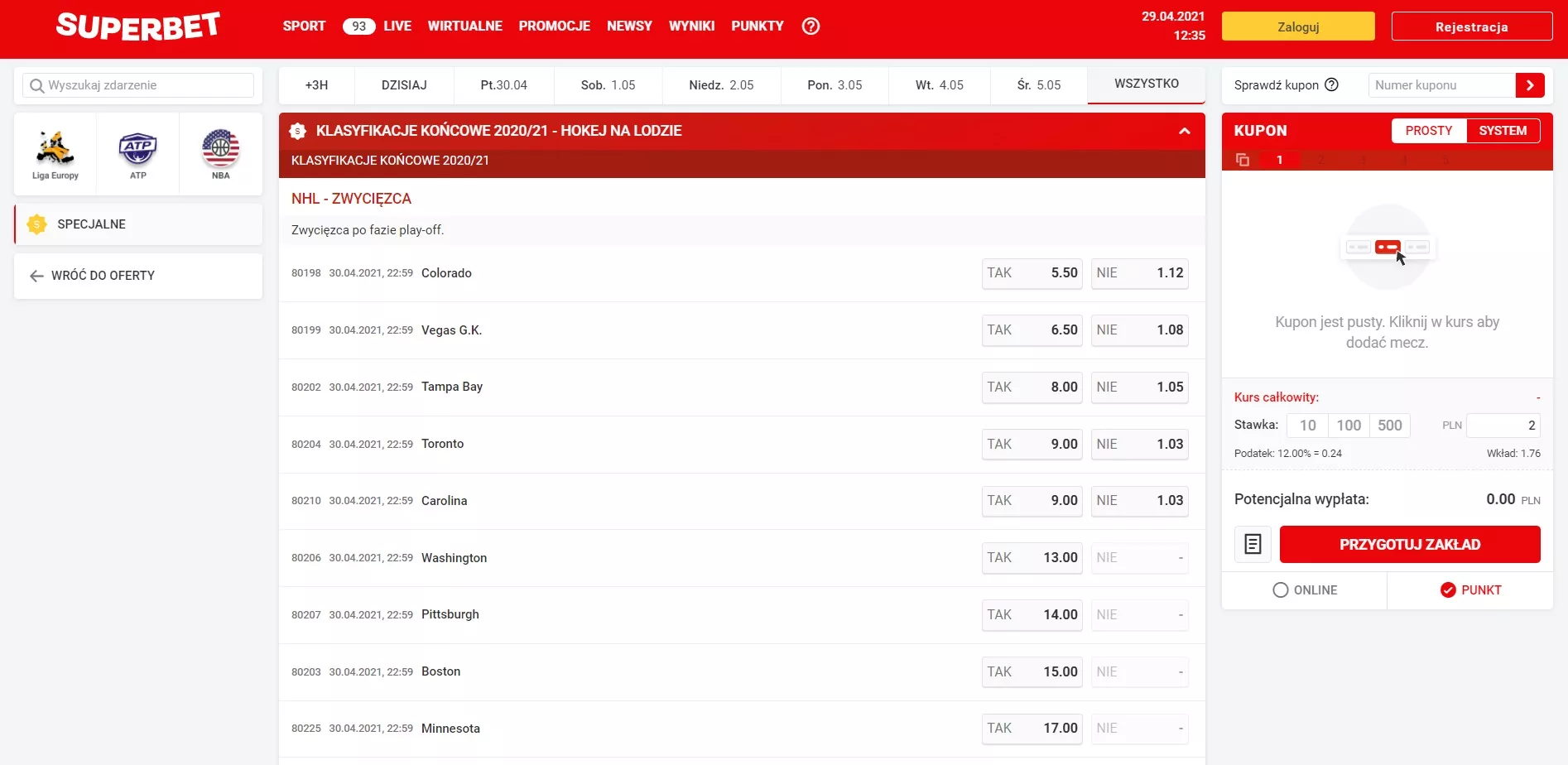Open the help question mark icon in top menu
The image size is (1568, 765).
[x=811, y=26]
